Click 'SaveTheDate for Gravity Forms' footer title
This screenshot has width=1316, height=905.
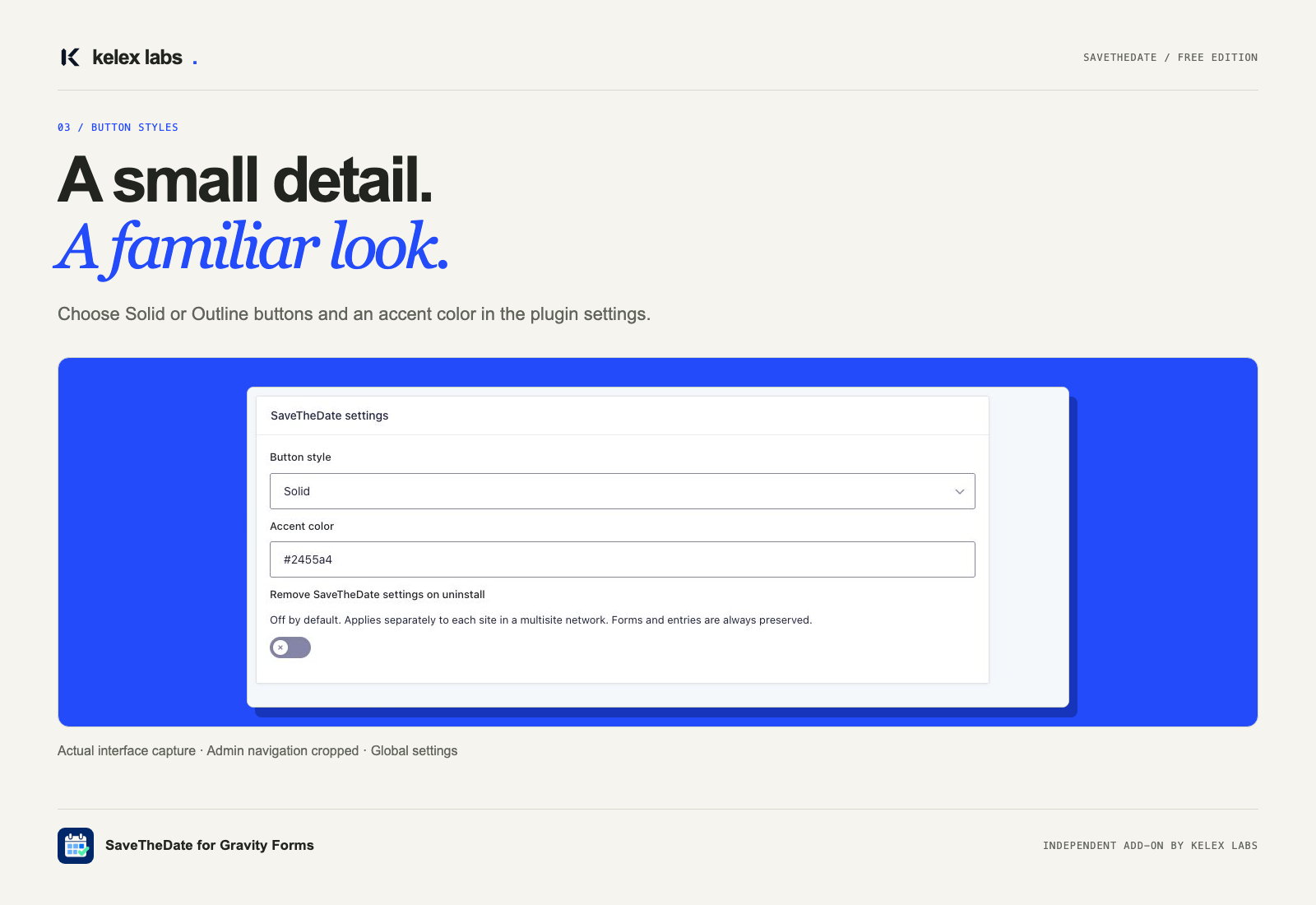tap(210, 846)
